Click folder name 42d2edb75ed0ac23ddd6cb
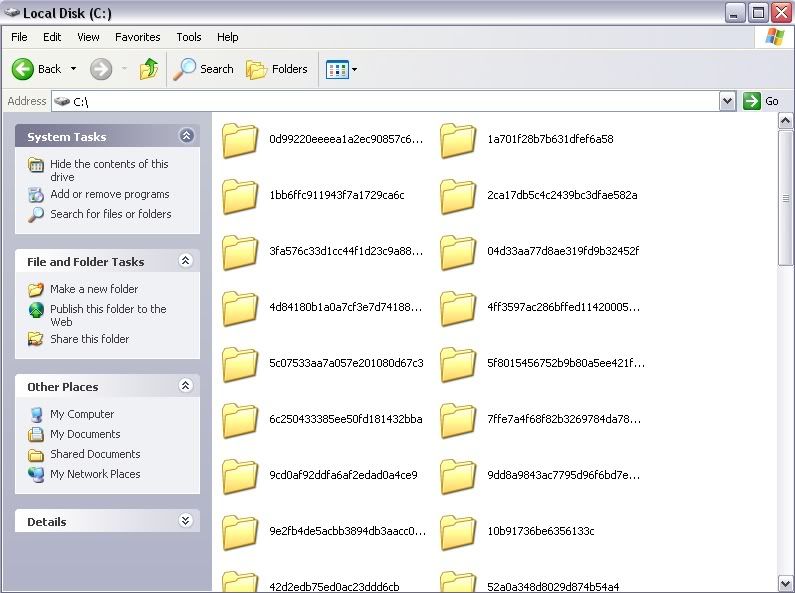Screen dimensions: 795x593 coord(334,587)
